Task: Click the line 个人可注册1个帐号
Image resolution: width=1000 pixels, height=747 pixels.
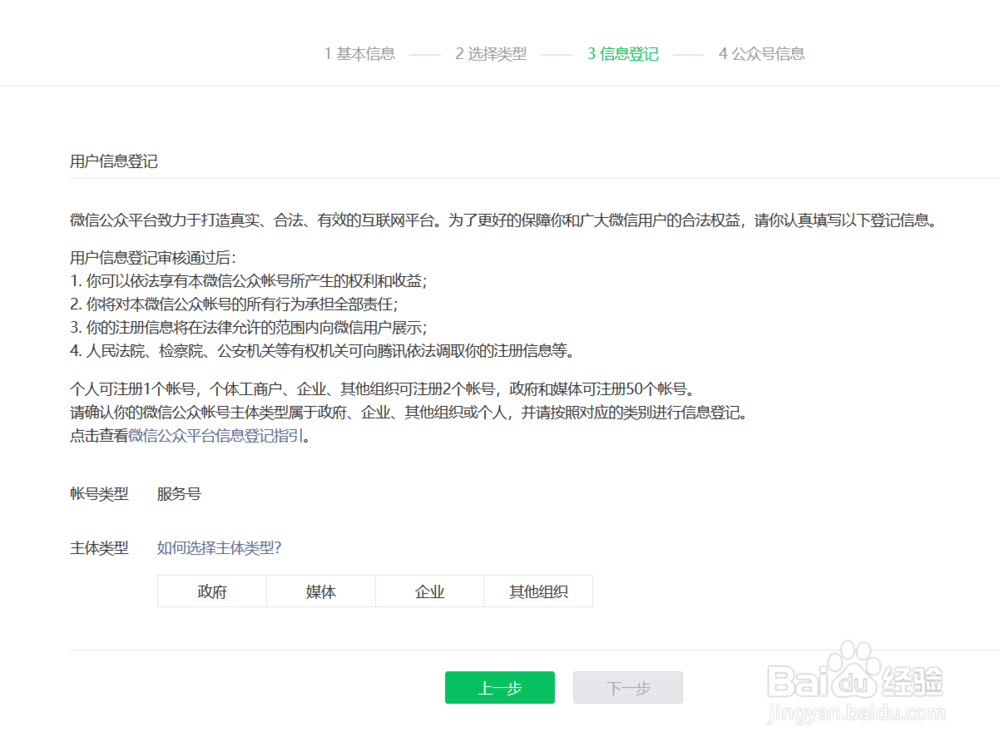Action: [382, 389]
